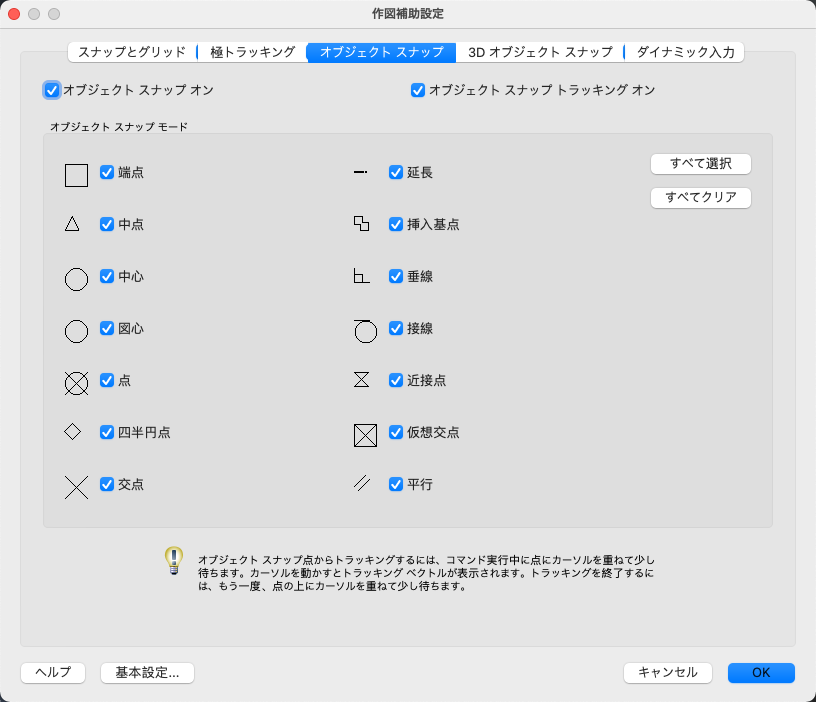Click the triangle midpoint (中点) snap icon

(72, 224)
